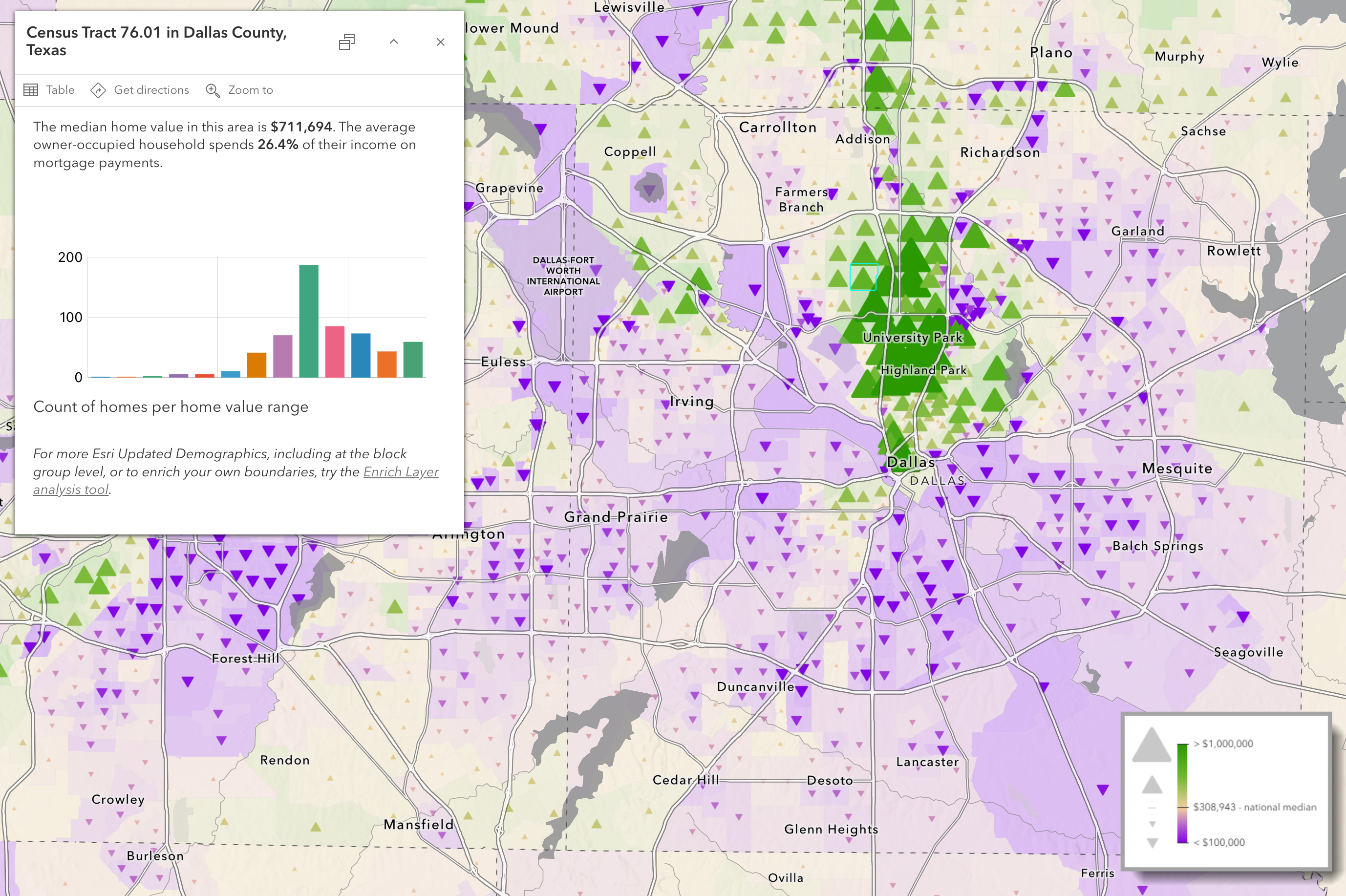
Task: Click the University Park map label
Action: (912, 338)
